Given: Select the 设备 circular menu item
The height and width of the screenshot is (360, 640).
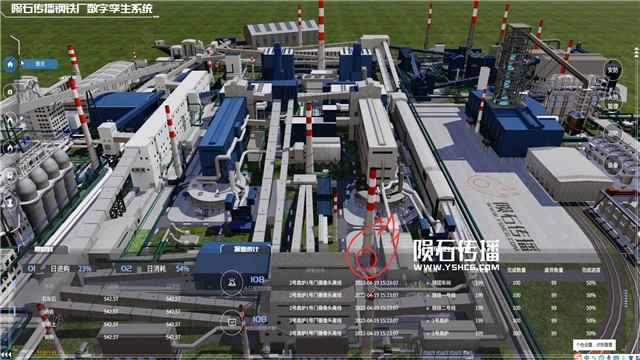Looking at the screenshot, I should click(x=613, y=165).
